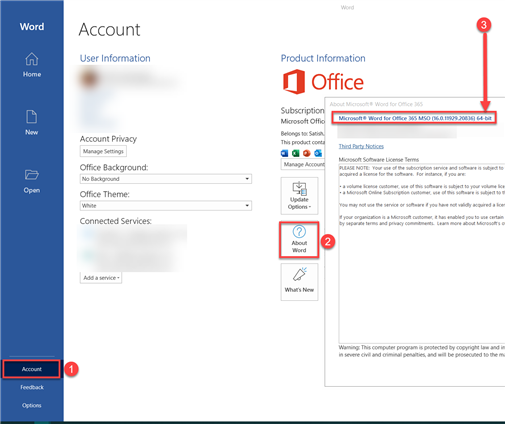Click the Product Information heading

click(323, 58)
